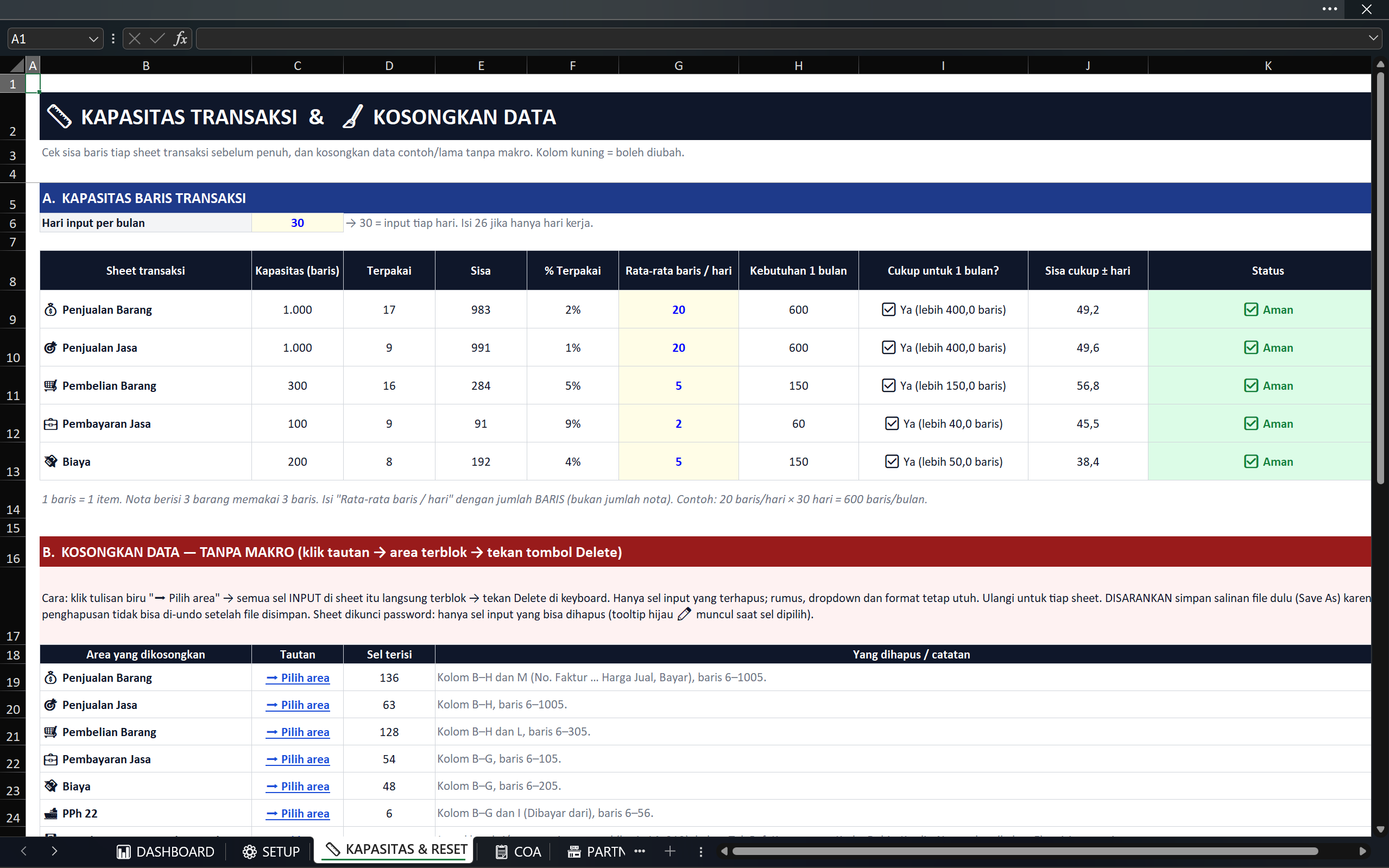Image resolution: width=1389 pixels, height=868 pixels.
Task: Click Pilih area link for Pembelian Barang
Action: tap(298, 732)
